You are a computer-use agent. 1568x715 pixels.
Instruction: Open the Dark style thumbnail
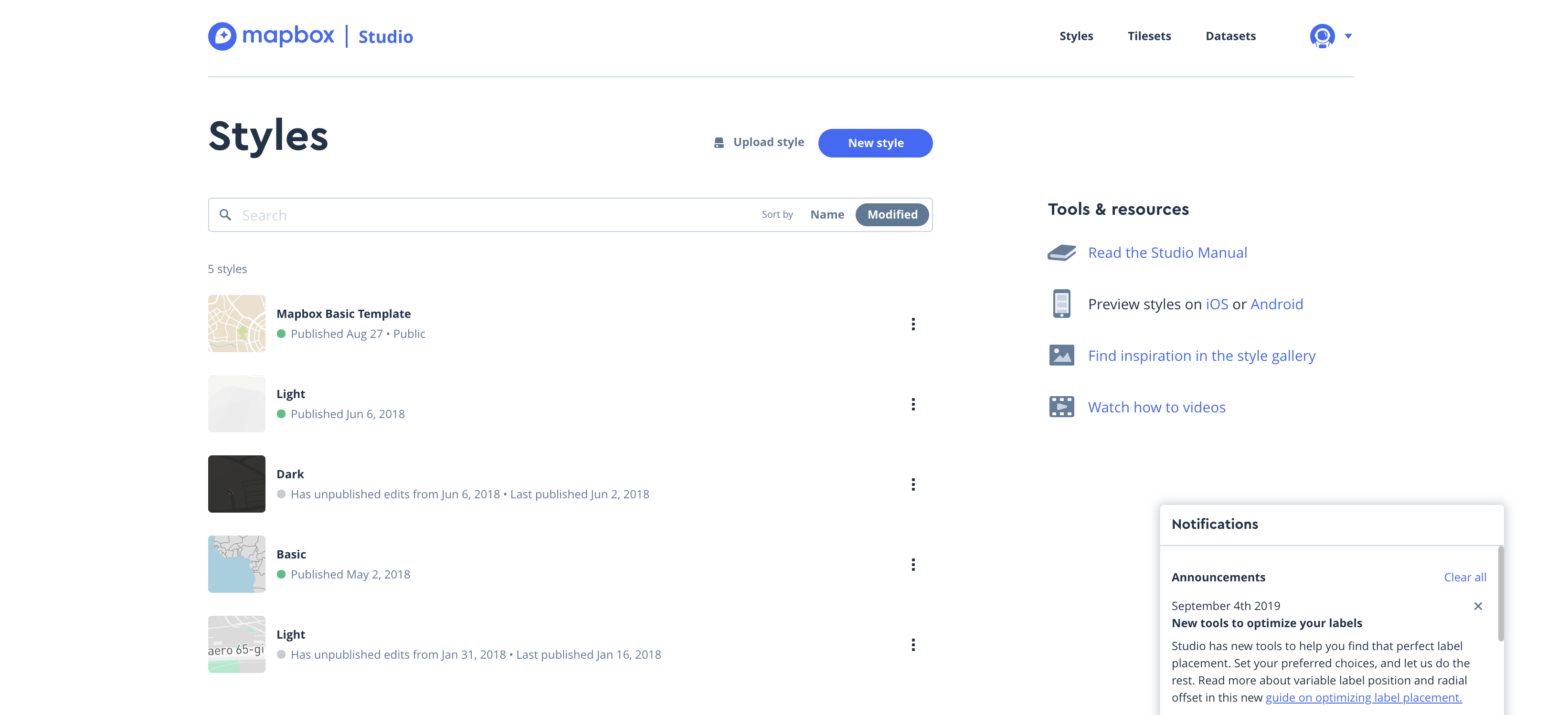click(237, 484)
